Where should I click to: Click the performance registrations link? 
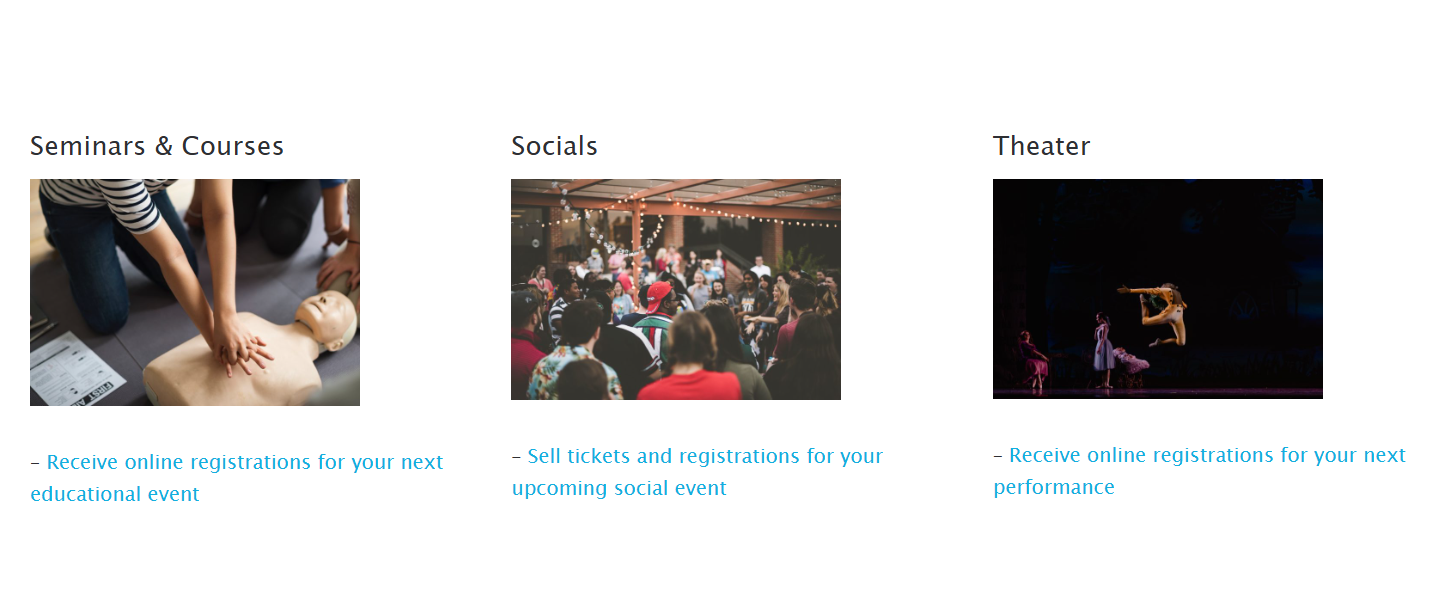[x=1199, y=470]
